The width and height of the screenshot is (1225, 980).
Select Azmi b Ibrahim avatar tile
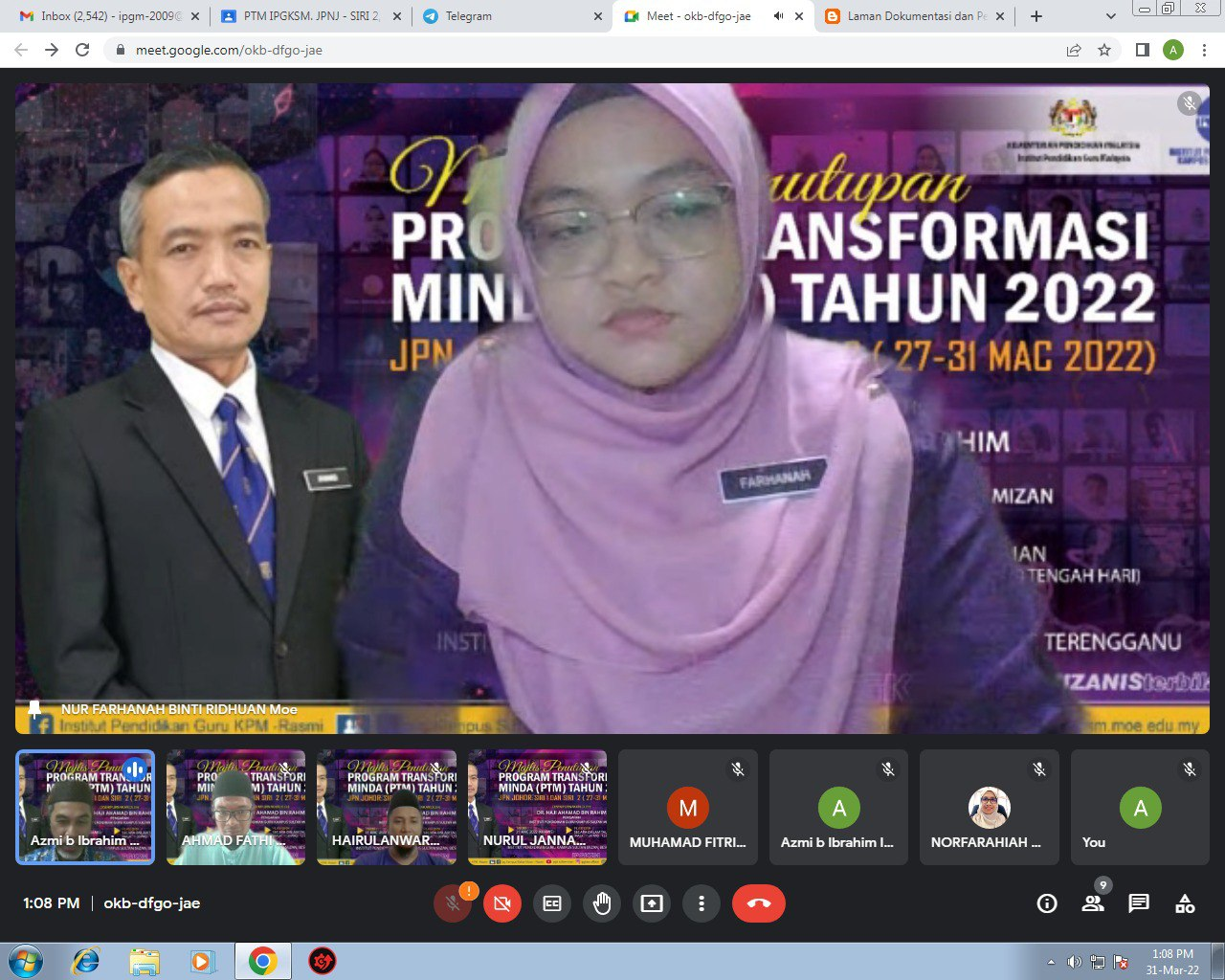(838, 808)
